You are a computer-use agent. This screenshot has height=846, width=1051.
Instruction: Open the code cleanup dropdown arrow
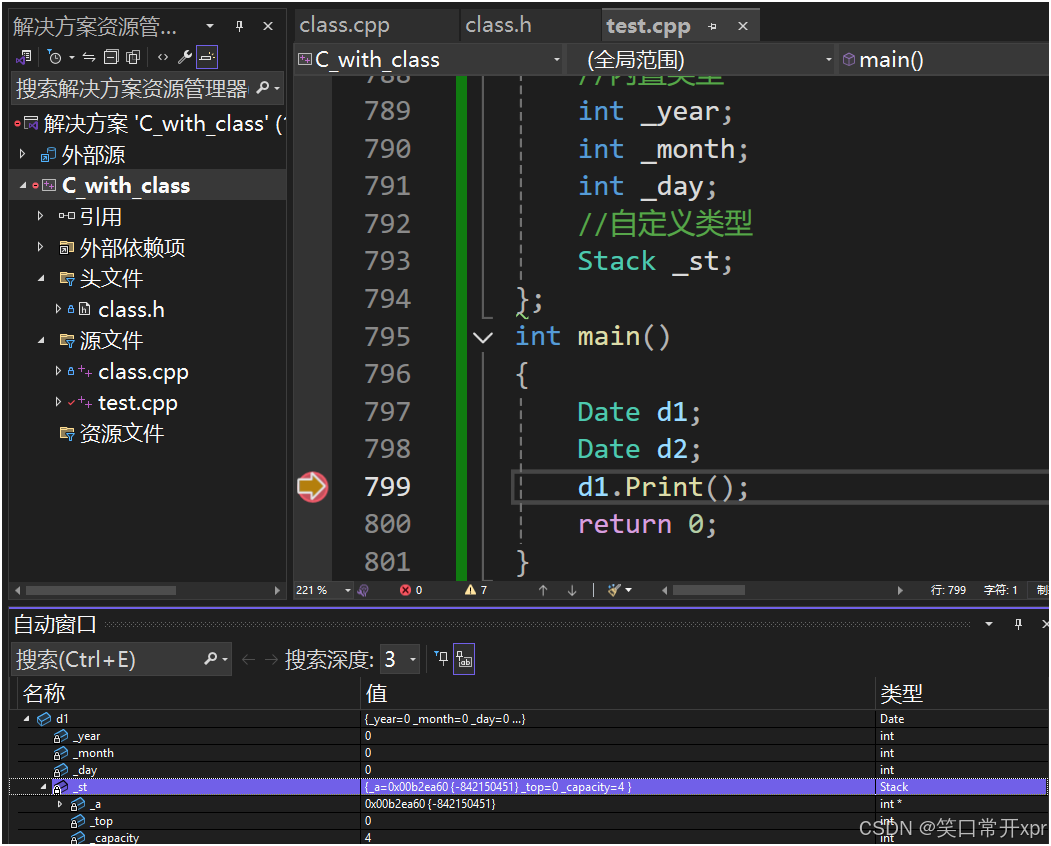coord(629,590)
